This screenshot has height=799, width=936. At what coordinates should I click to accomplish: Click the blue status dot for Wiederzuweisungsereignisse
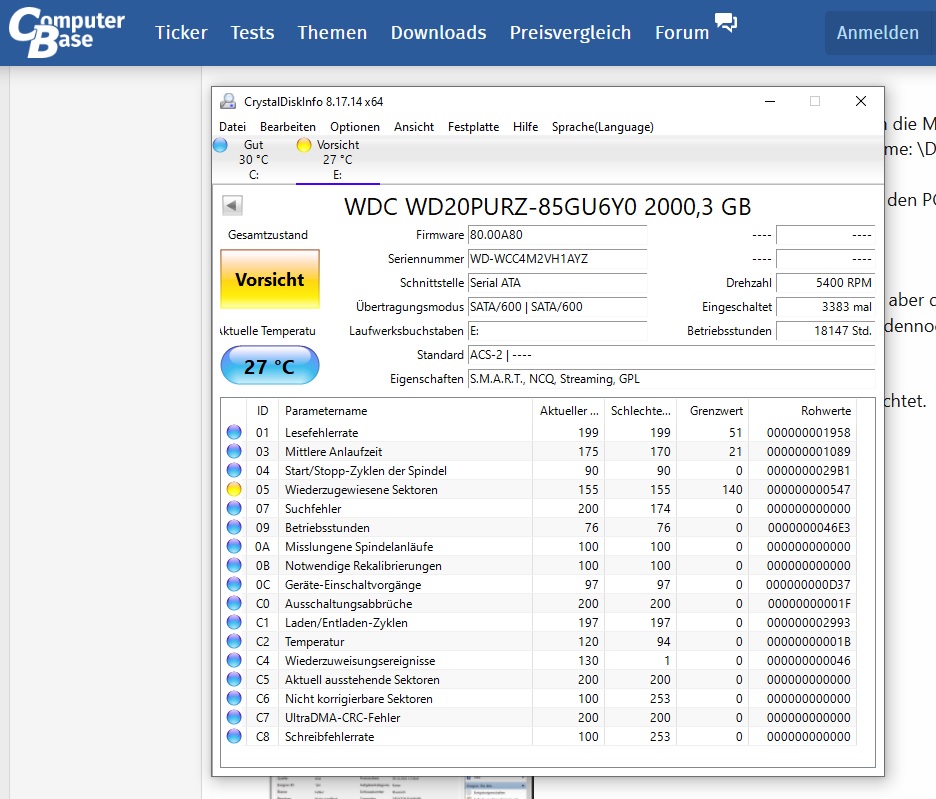coord(234,660)
